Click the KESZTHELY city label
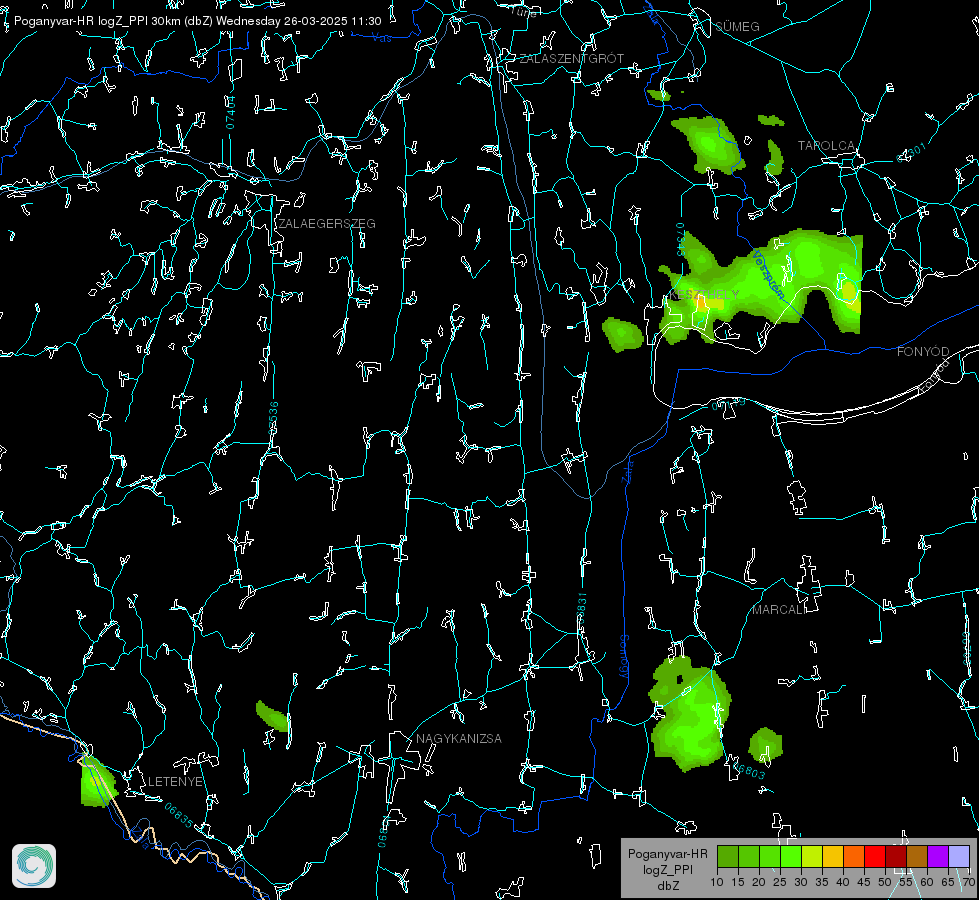The width and height of the screenshot is (979, 900). [704, 294]
